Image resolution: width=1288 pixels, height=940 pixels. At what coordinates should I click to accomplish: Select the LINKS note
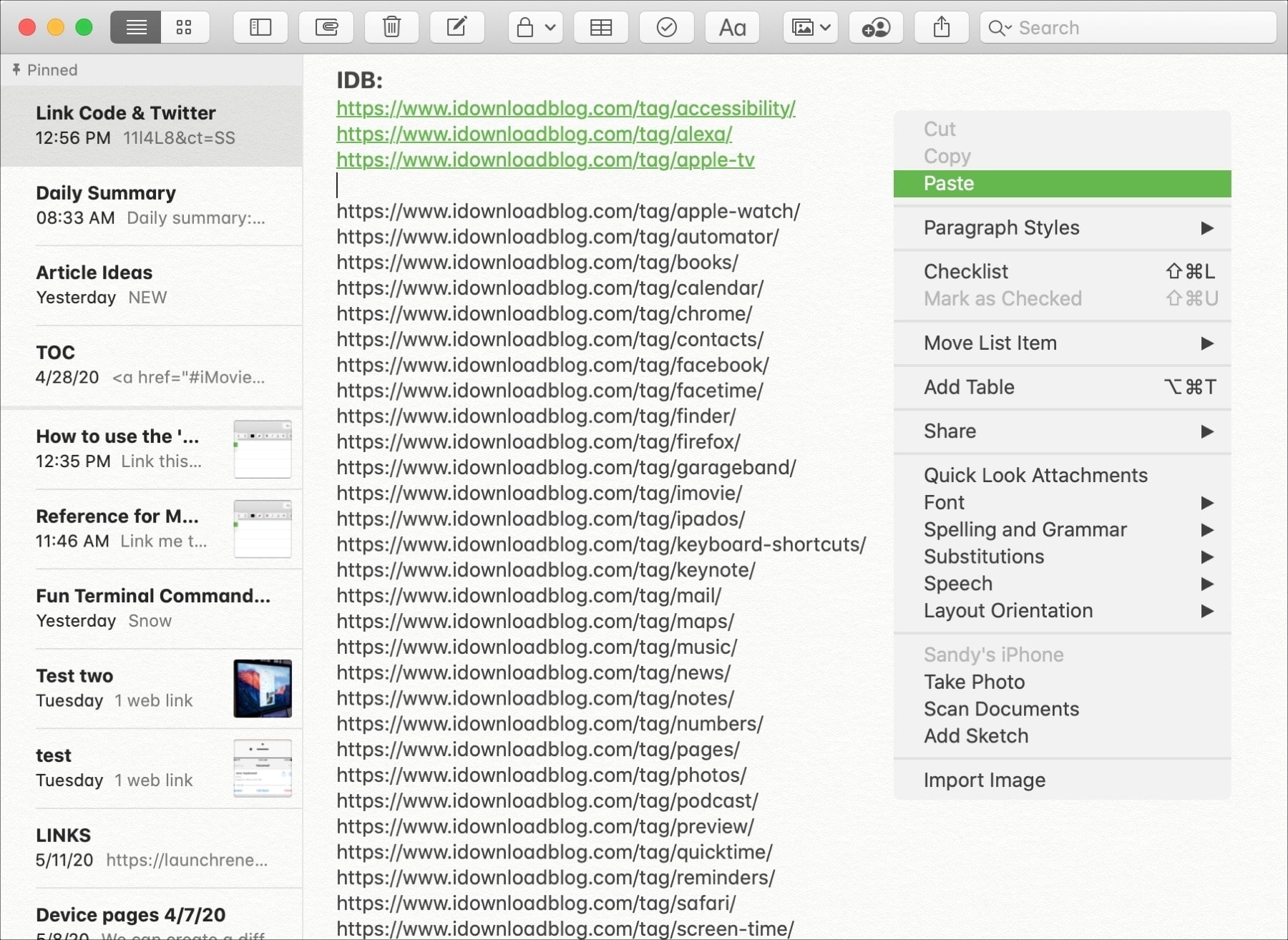point(152,848)
